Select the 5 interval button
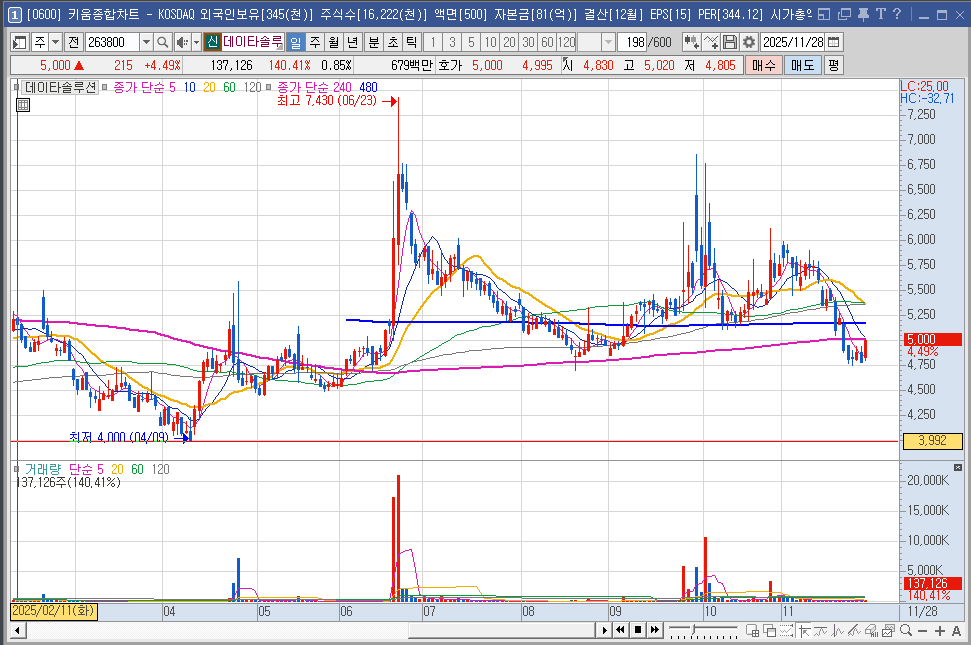The height and width of the screenshot is (645, 971). point(471,42)
